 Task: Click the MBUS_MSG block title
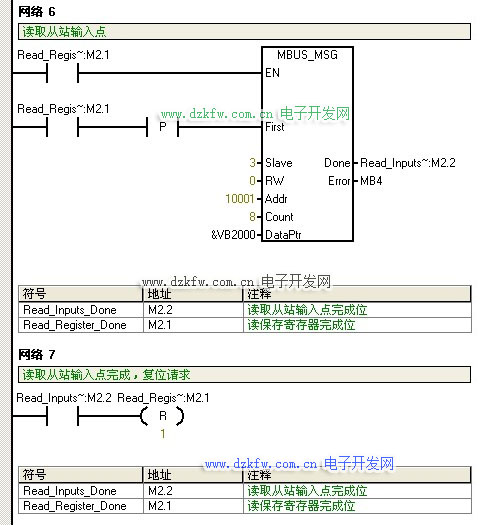click(307, 55)
